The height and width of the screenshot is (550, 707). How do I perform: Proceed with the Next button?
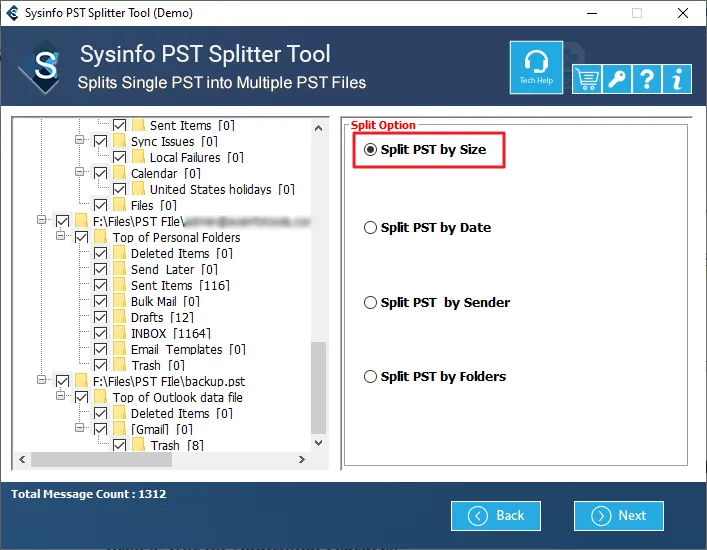click(x=619, y=516)
